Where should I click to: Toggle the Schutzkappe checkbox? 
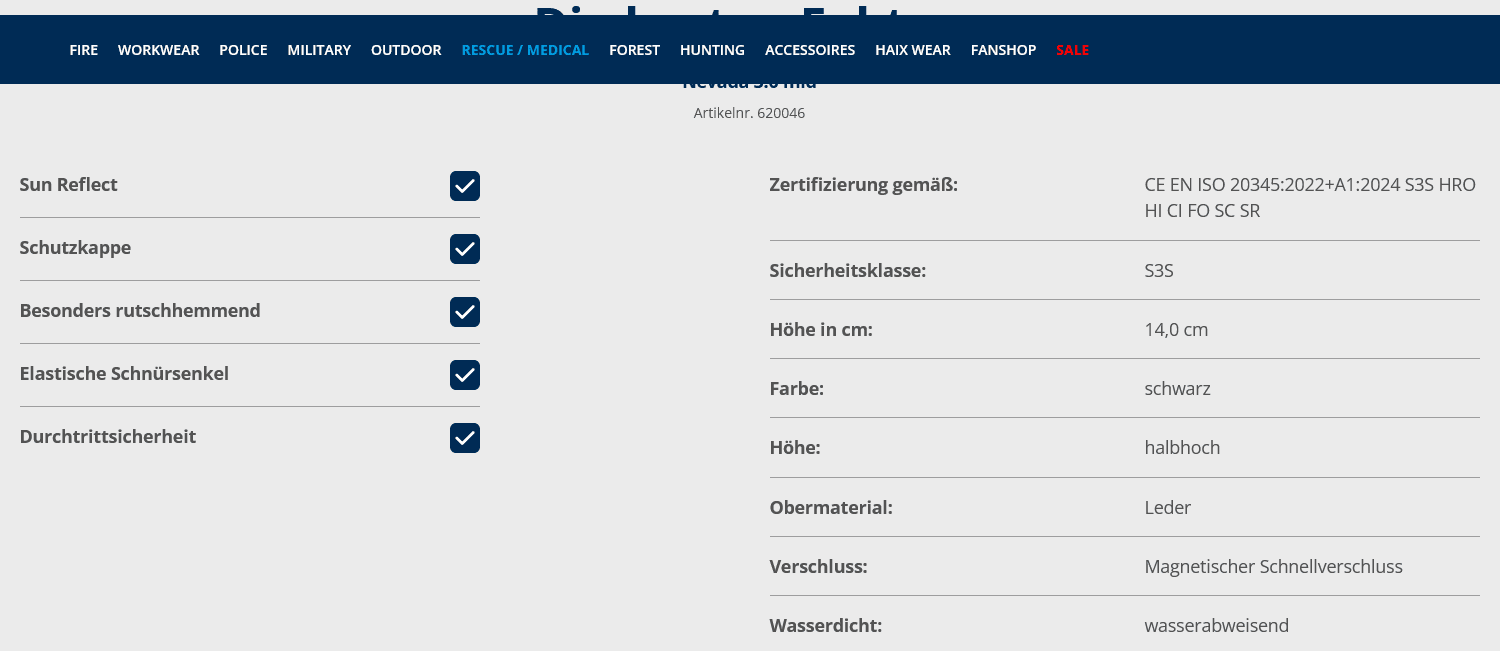[465, 249]
